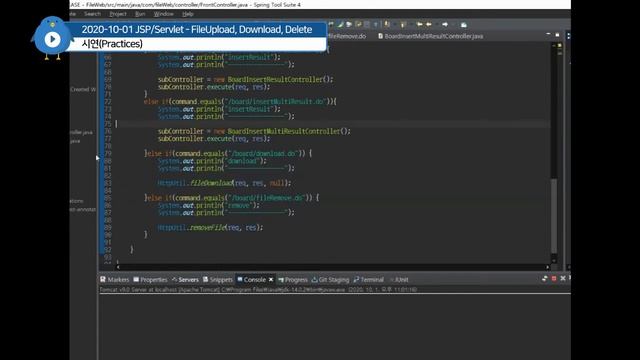Image resolution: width=640 pixels, height=360 pixels.
Task: Open the Run menu
Action: click(140, 14)
